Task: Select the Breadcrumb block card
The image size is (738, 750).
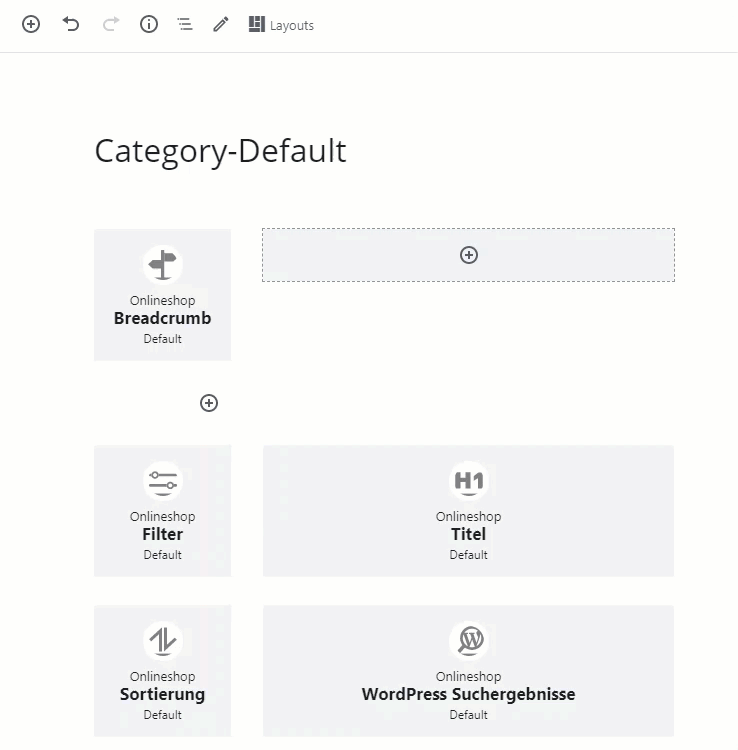Action: coord(163,295)
